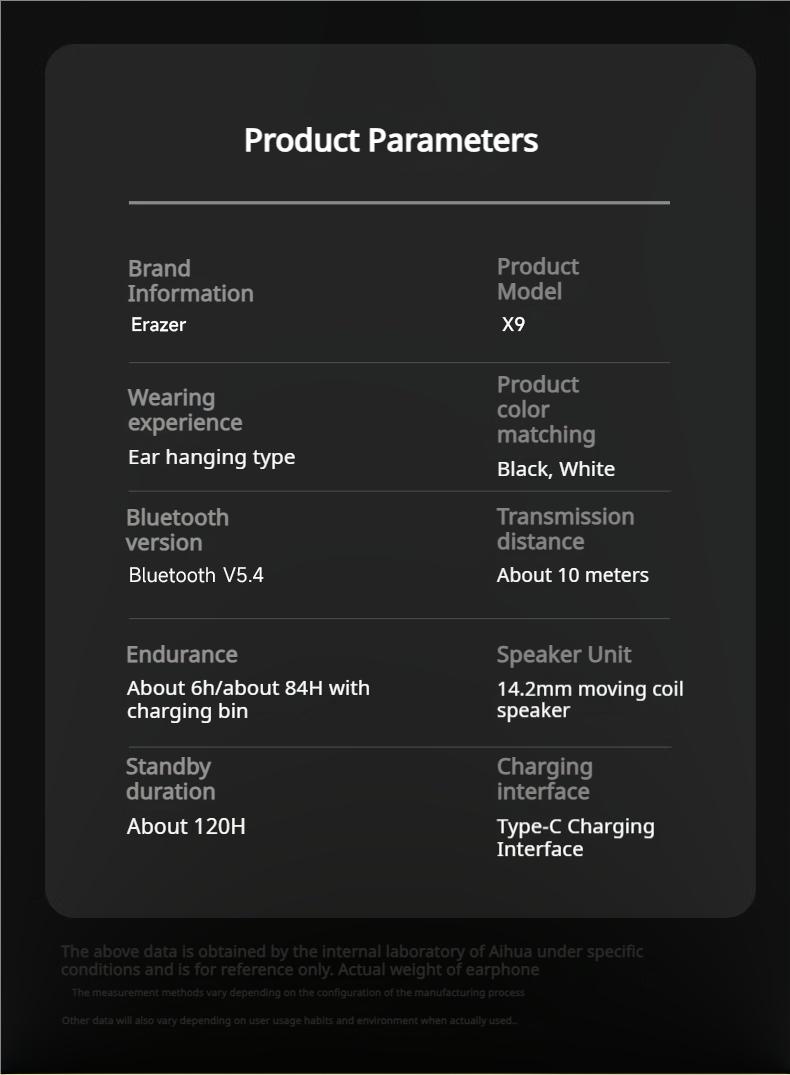Select the Wearing experience label
The height and width of the screenshot is (1075, 790).
(x=185, y=410)
